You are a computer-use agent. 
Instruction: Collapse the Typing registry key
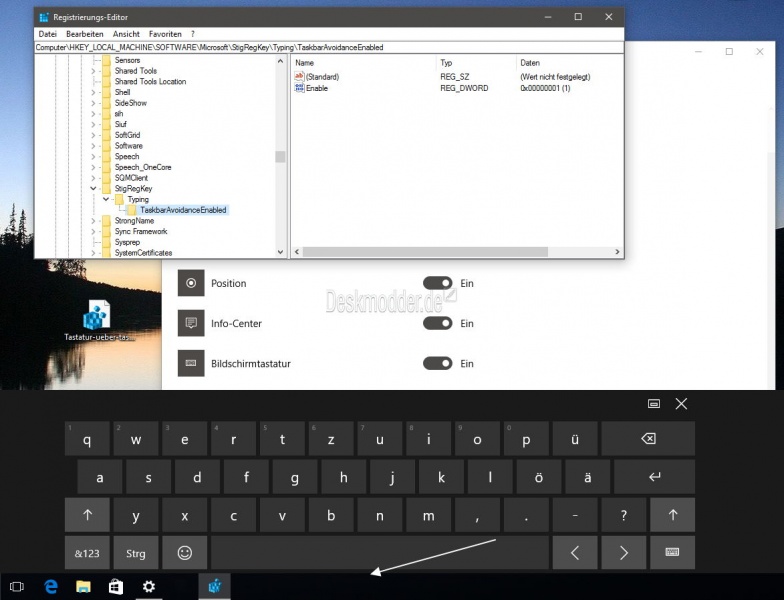106,199
